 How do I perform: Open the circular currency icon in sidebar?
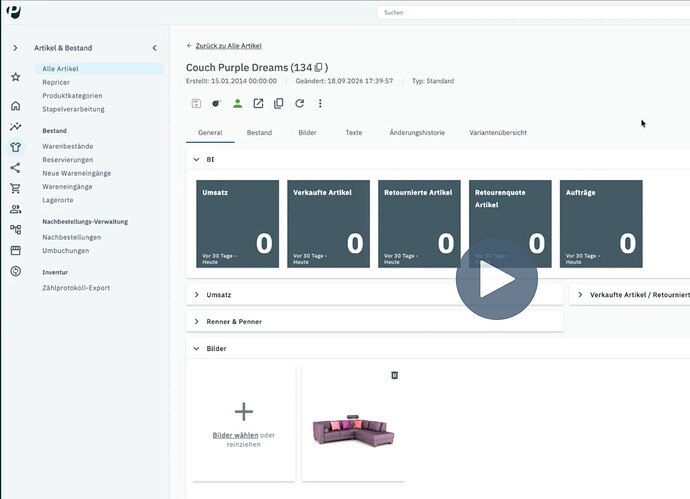point(15,271)
